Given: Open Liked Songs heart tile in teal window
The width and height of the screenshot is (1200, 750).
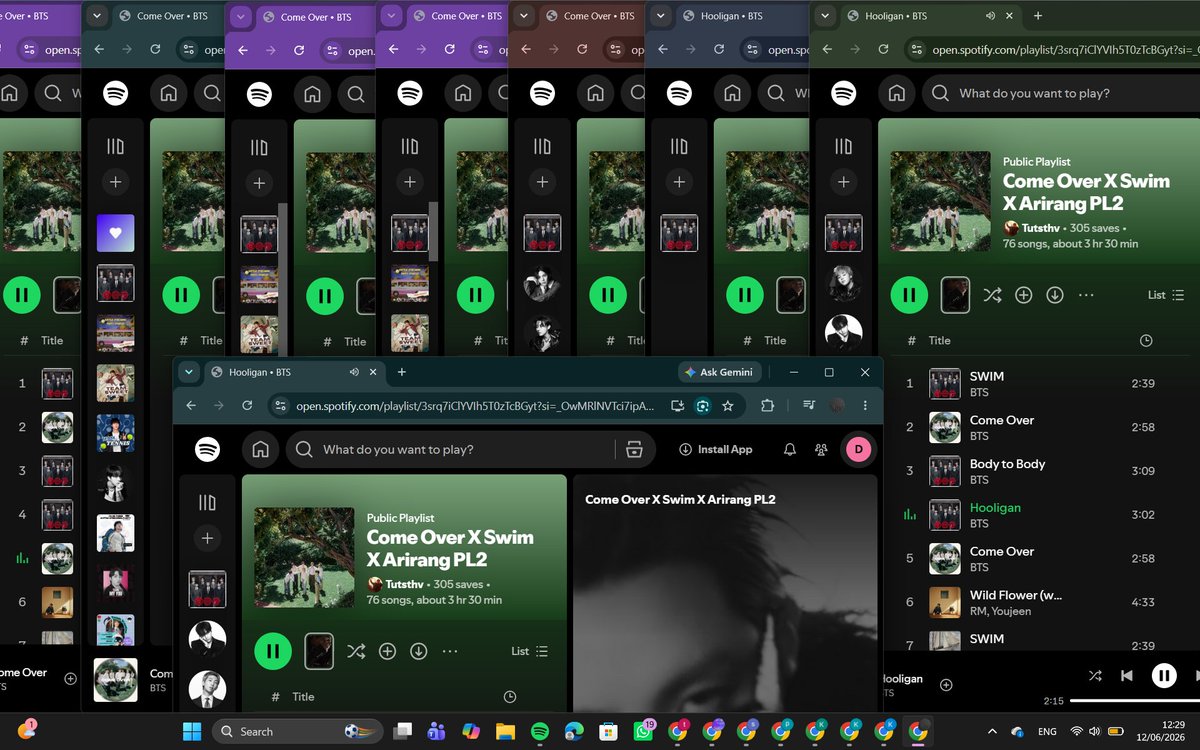Looking at the screenshot, I should click(115, 233).
